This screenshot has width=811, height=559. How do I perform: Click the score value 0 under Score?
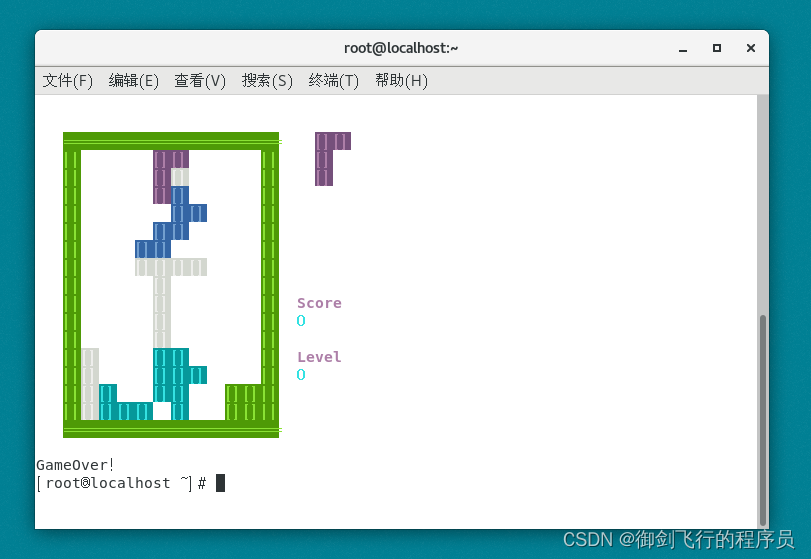pos(301,321)
